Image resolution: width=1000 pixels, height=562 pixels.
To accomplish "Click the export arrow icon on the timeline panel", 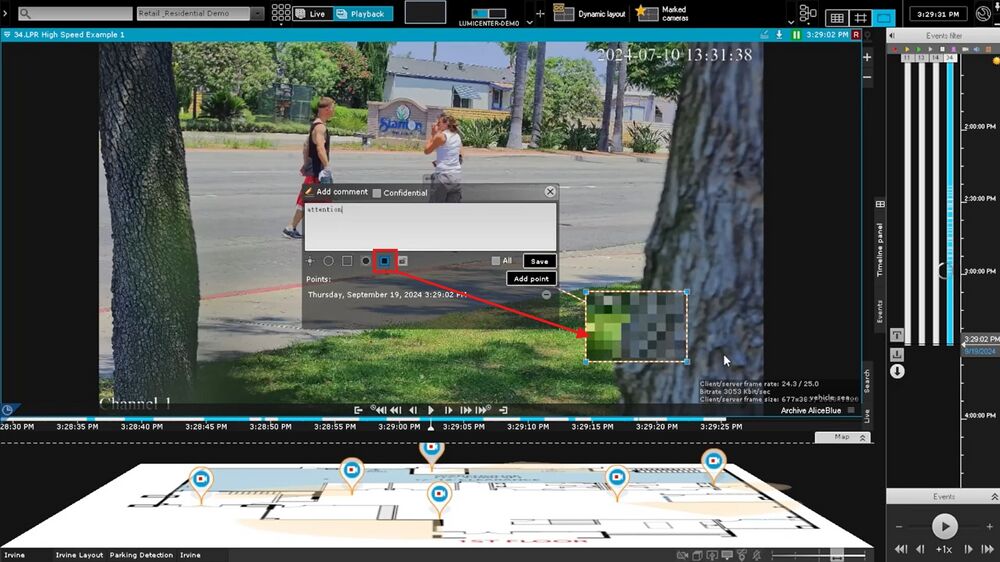I will [x=897, y=354].
